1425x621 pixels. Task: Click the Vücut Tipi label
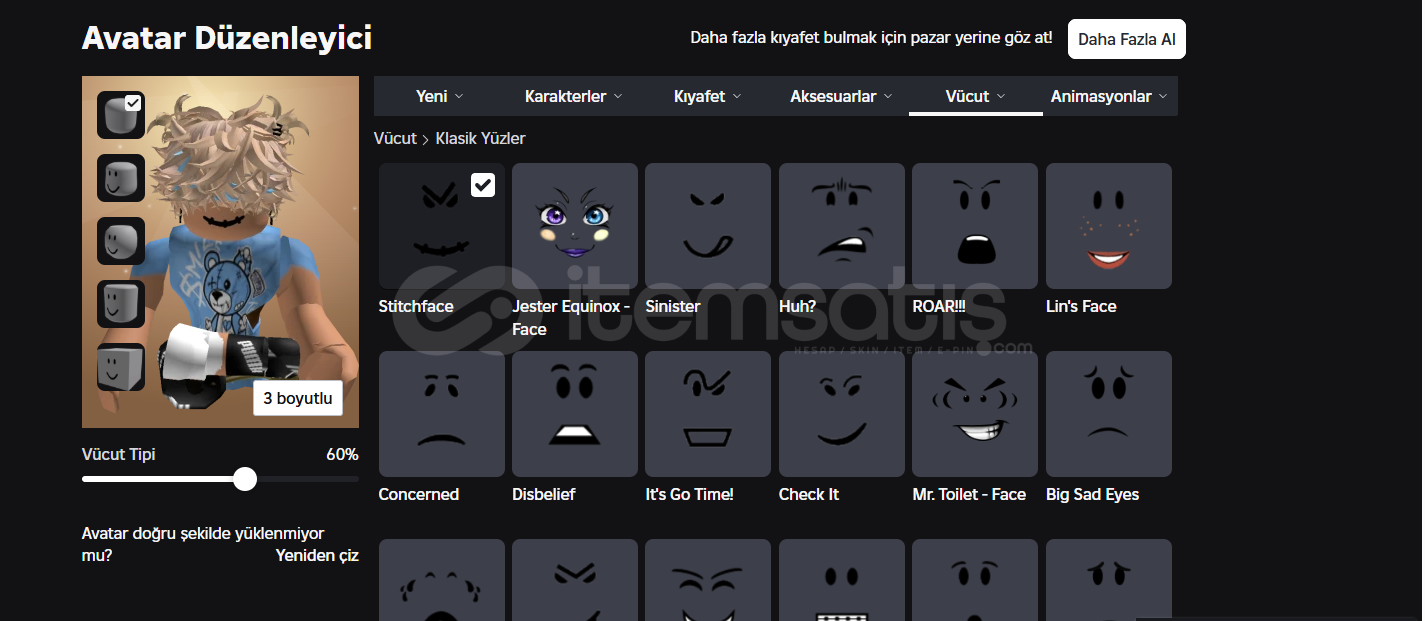click(119, 454)
